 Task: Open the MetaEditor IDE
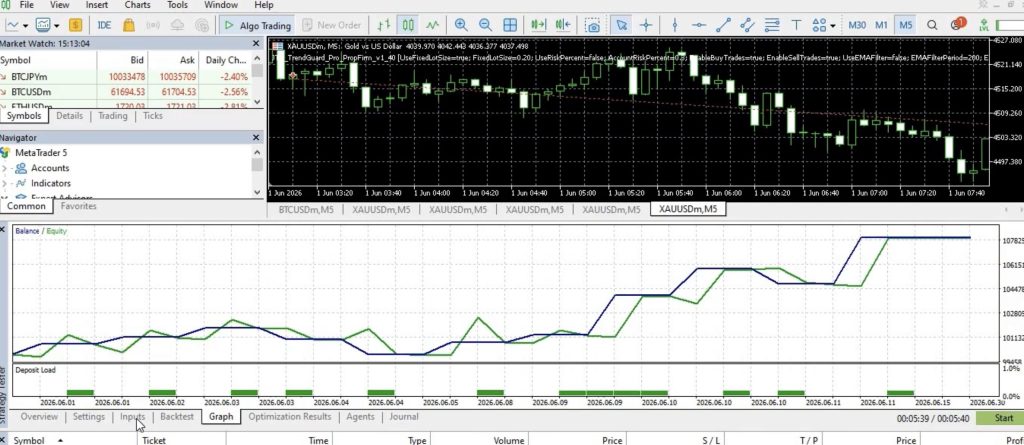click(x=104, y=25)
